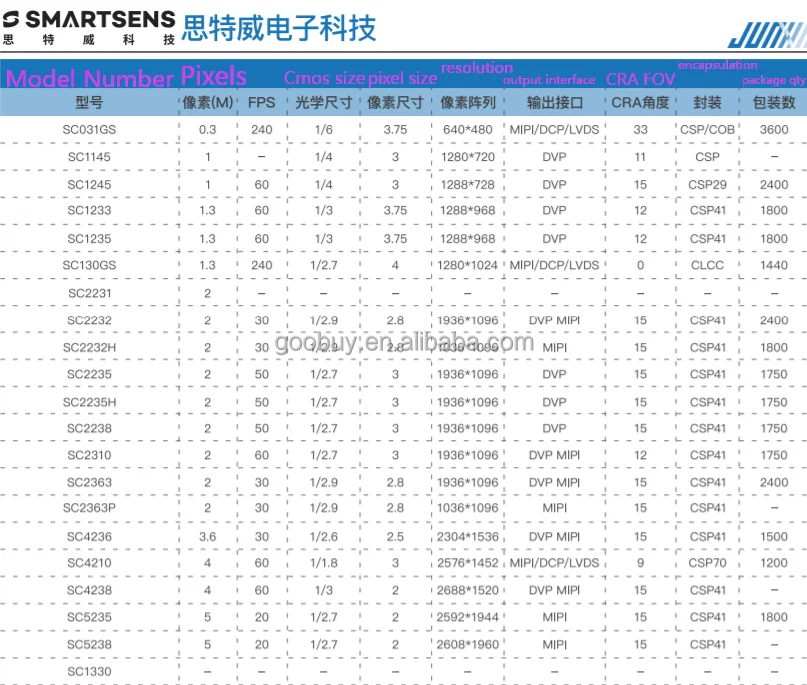This screenshot has width=807, height=685.
Task: Select the FPS column header
Action: (x=261, y=103)
